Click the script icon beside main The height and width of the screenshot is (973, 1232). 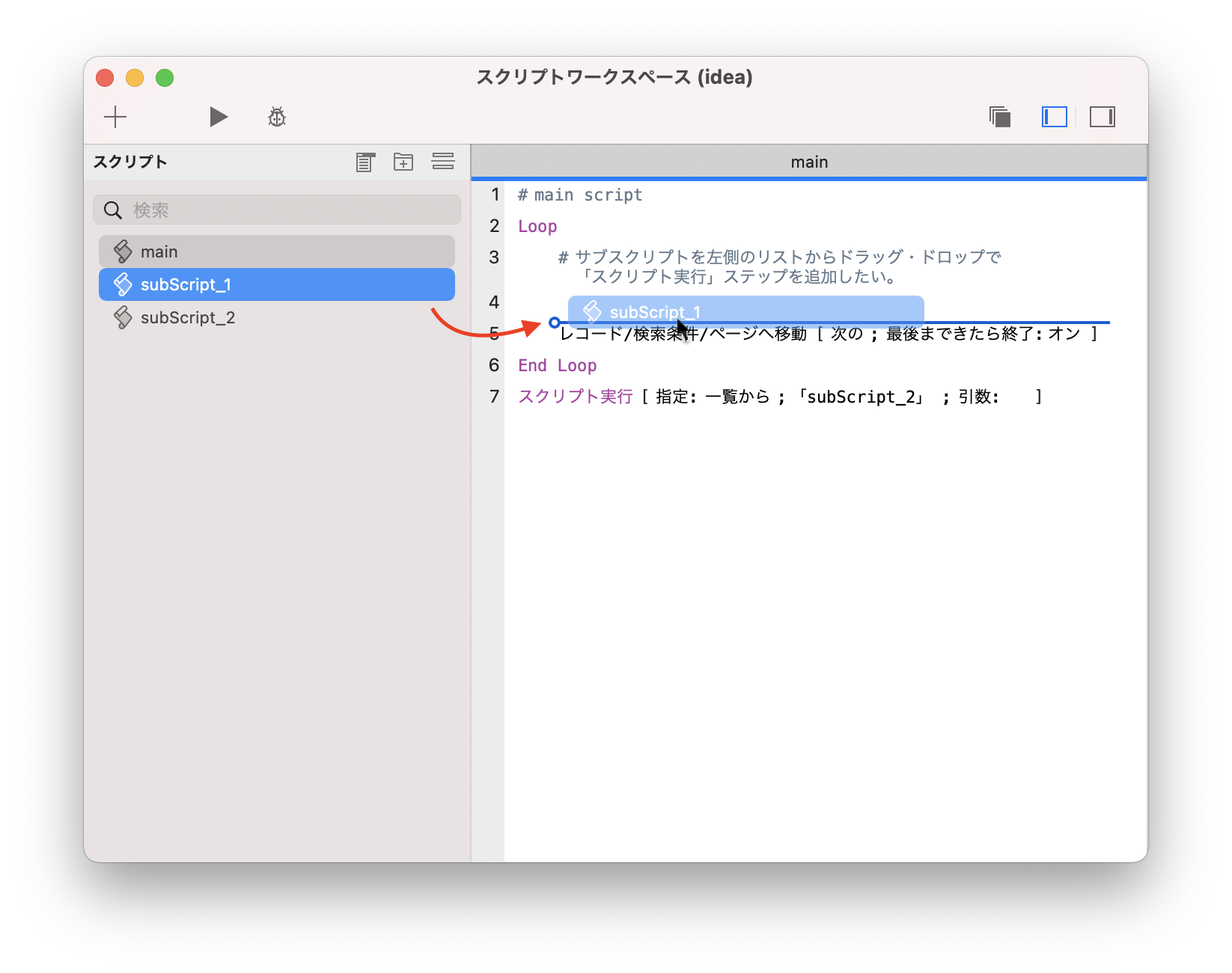coord(123,251)
